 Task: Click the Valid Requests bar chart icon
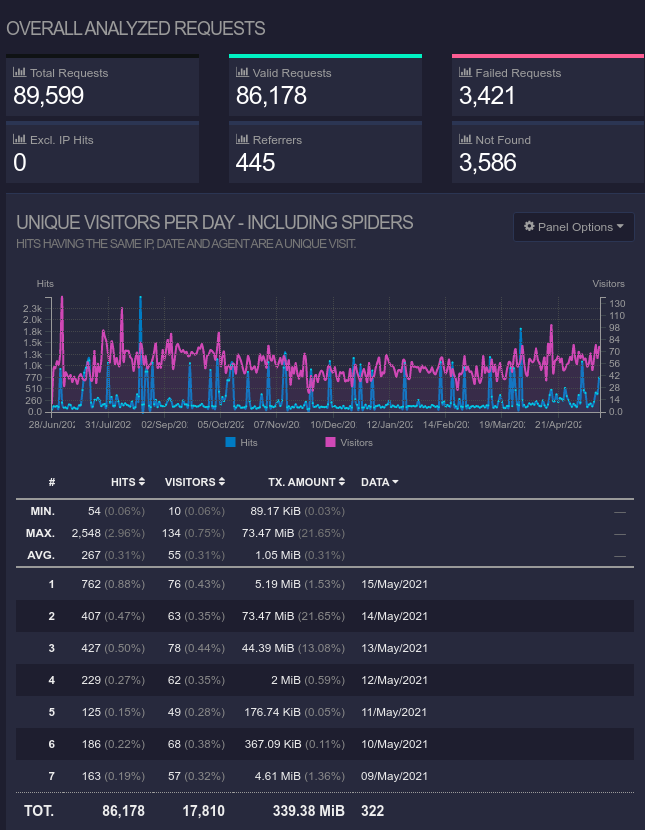click(242, 73)
